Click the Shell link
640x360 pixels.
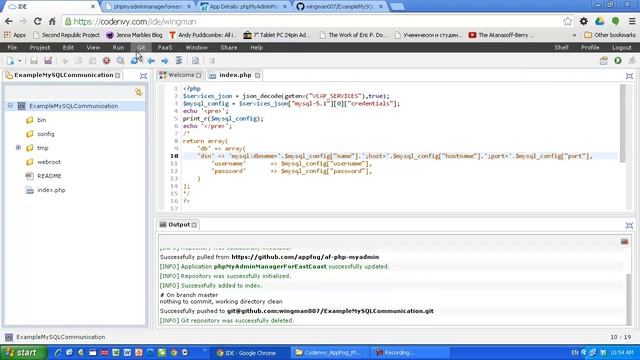(561, 47)
